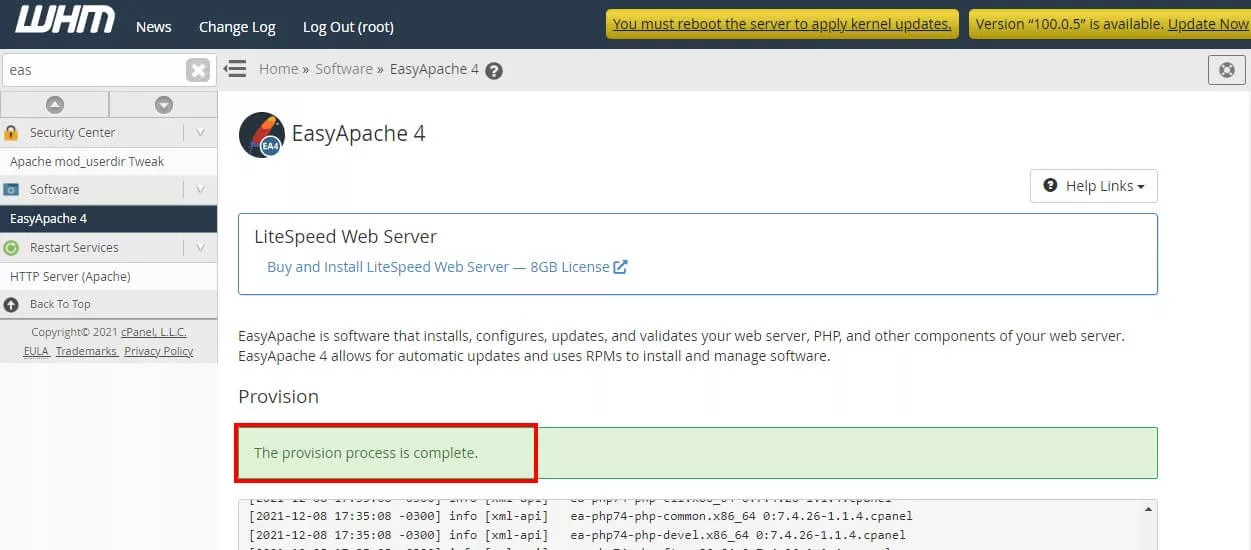Collapse the Security Center section chevron
The height and width of the screenshot is (550, 1251).
(x=200, y=132)
